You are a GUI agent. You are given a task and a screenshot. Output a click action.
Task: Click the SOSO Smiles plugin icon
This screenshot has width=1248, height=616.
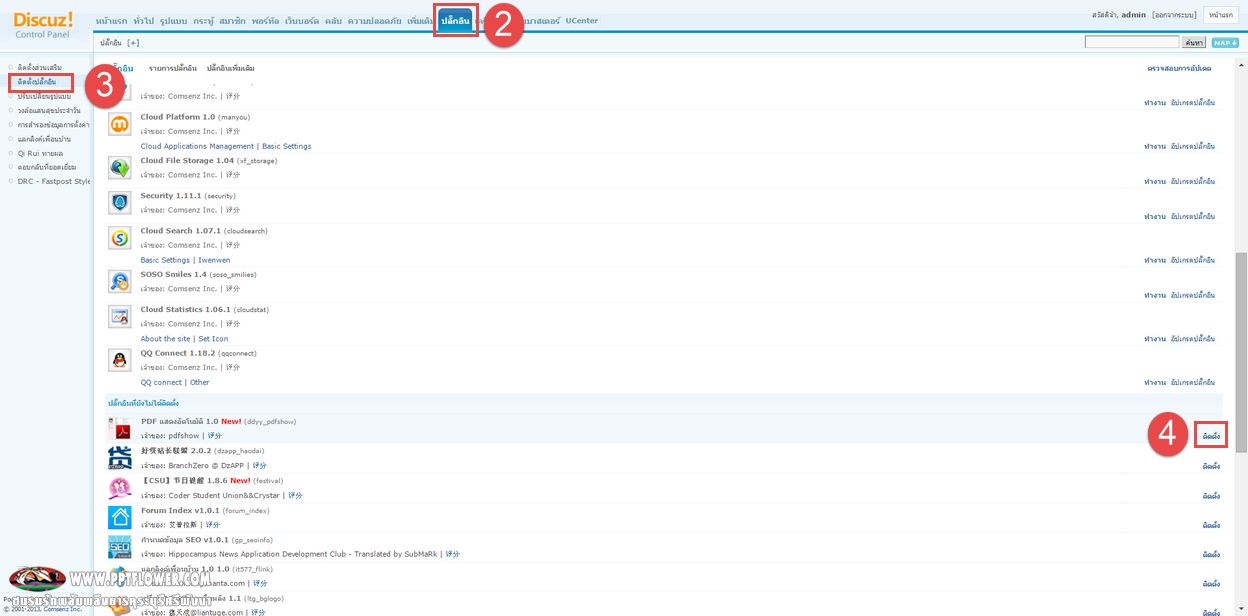pyautogui.click(x=120, y=282)
